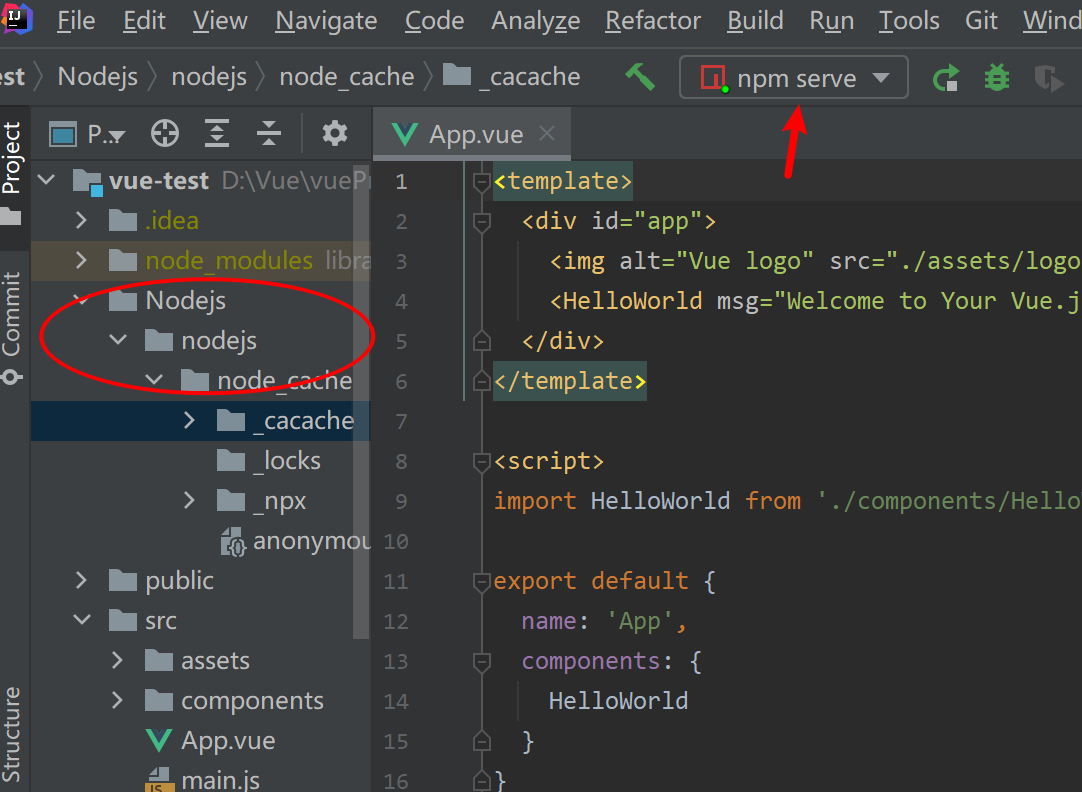This screenshot has height=792, width=1082.
Task: Collapse the node_cache folder
Action: pyautogui.click(x=154, y=380)
